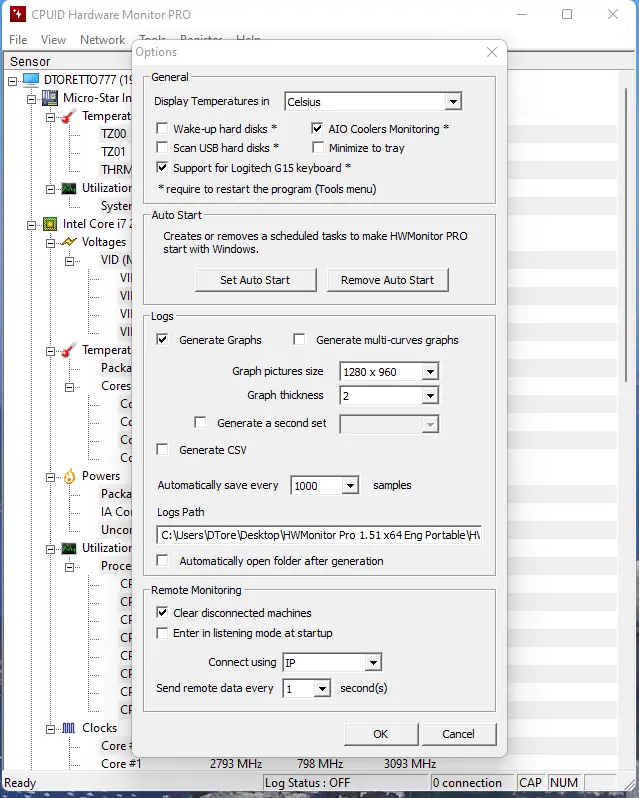Collapse the Powers tree node
The height and width of the screenshot is (798, 639).
50,477
